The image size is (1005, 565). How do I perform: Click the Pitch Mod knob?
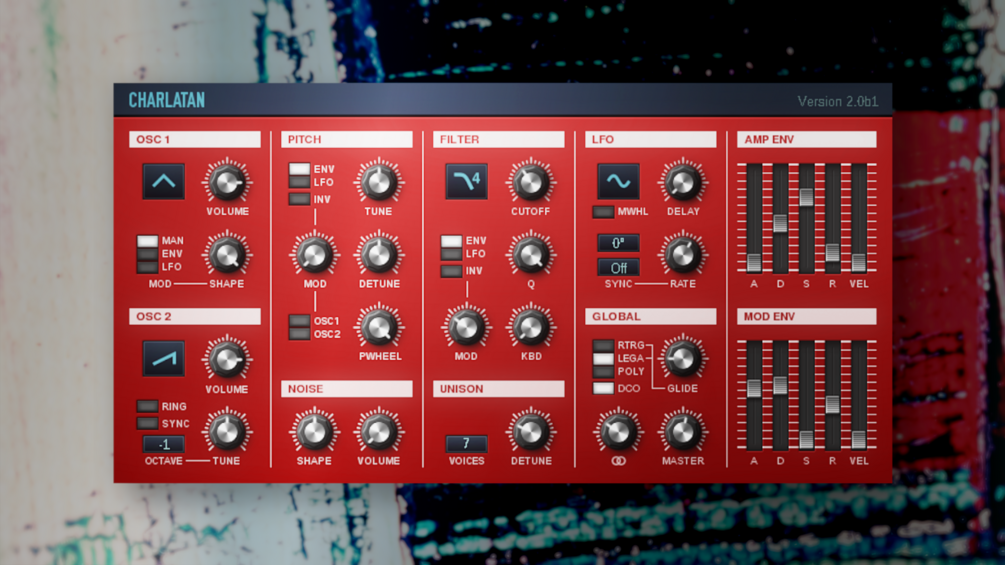click(x=314, y=255)
